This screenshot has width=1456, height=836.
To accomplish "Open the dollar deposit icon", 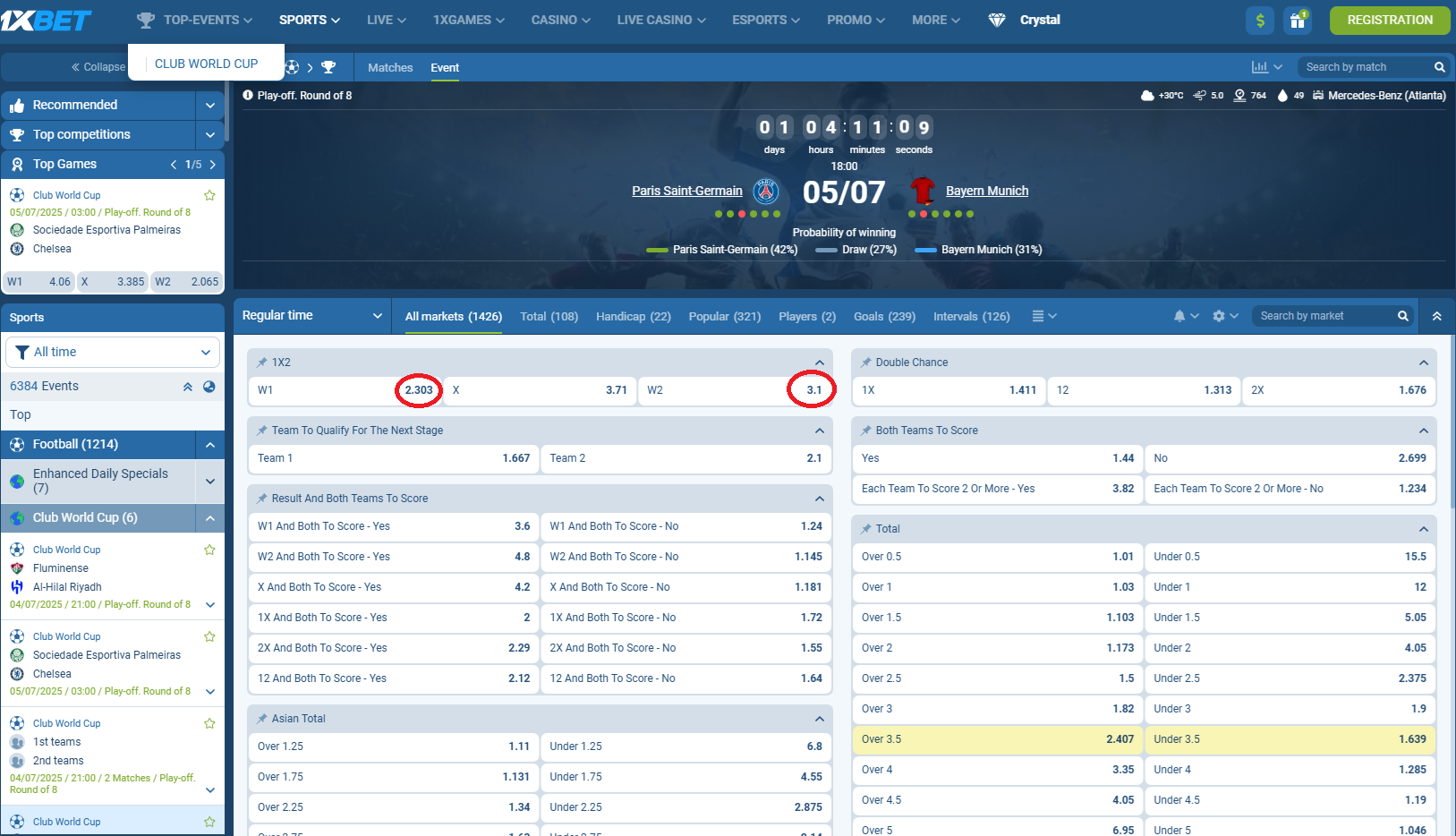I will (x=1260, y=20).
